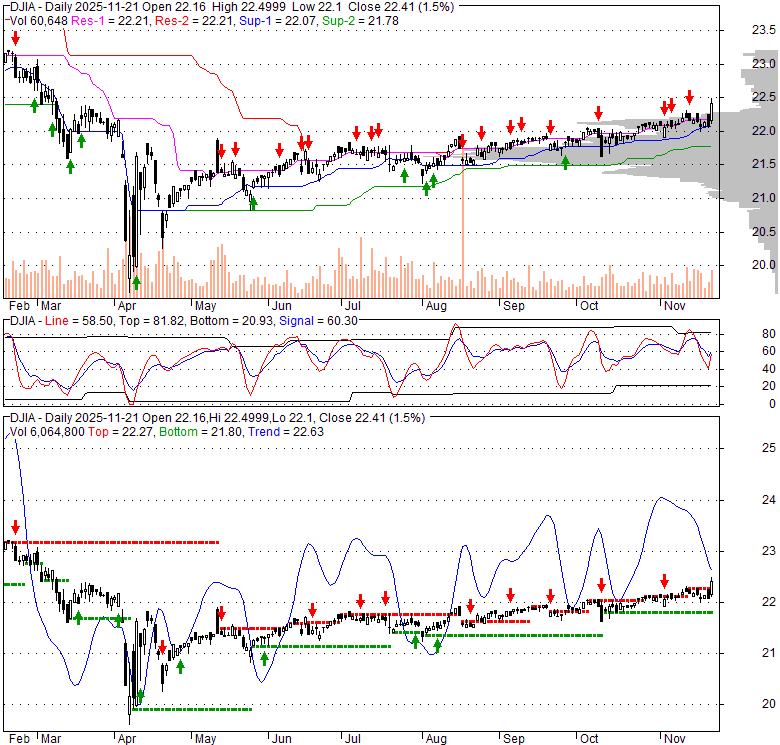780x745 pixels.
Task: Click the green 'Bottom = 21.80' legend
Action: [201, 432]
